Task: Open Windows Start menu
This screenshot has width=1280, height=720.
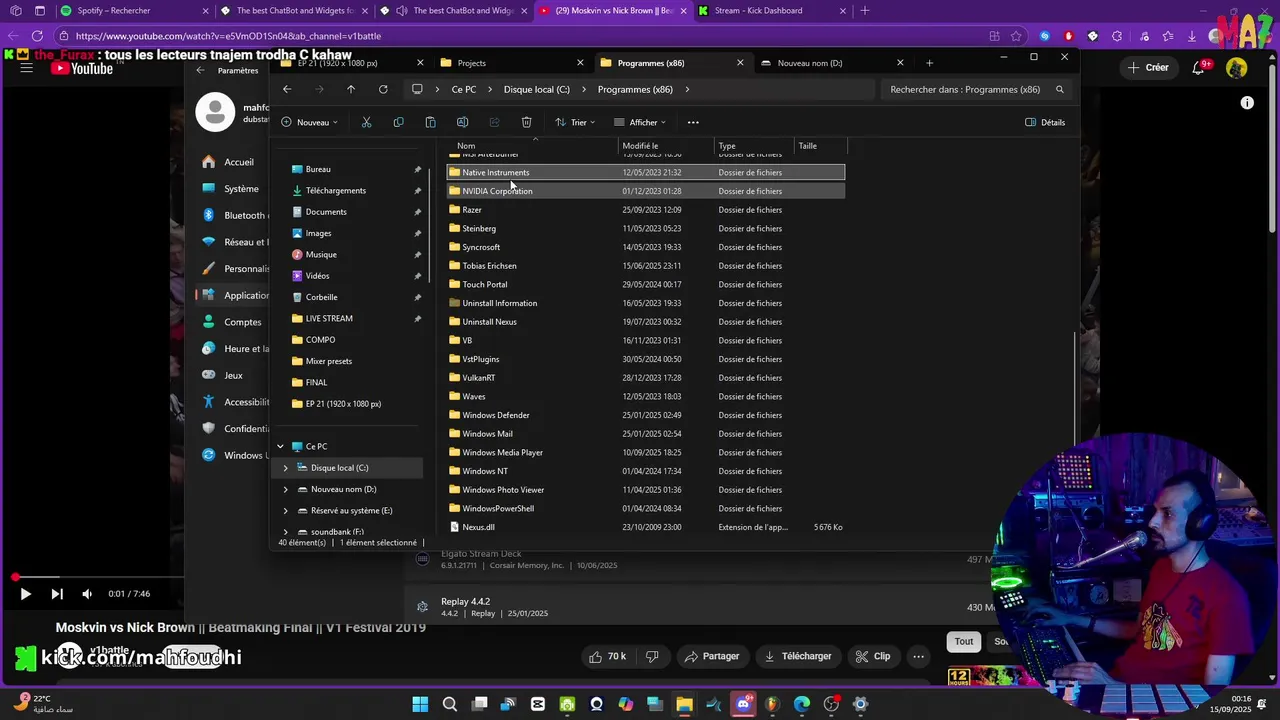Action: click(x=420, y=704)
